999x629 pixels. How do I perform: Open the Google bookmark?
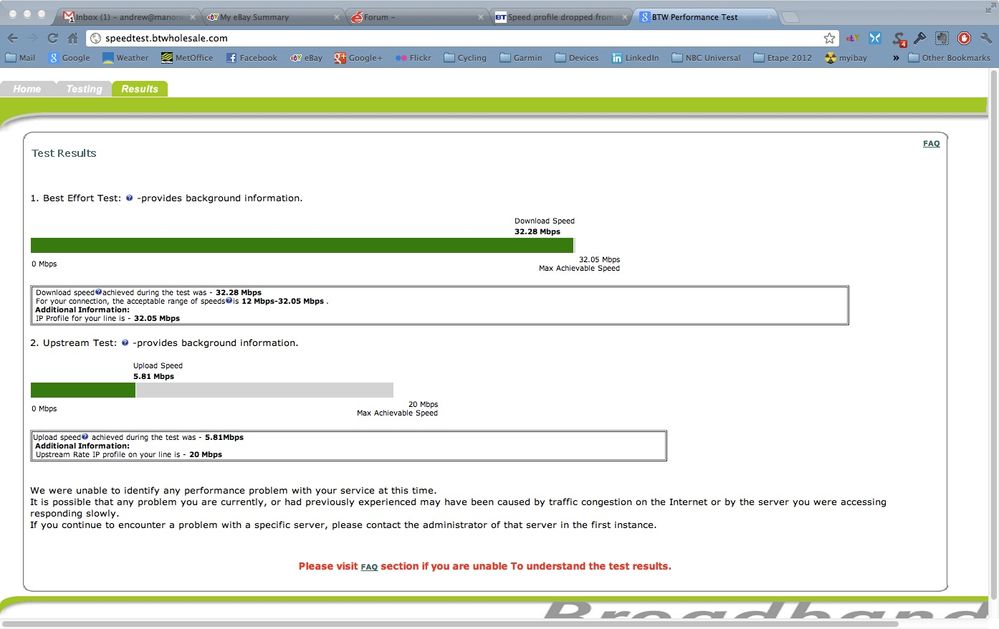click(69, 57)
